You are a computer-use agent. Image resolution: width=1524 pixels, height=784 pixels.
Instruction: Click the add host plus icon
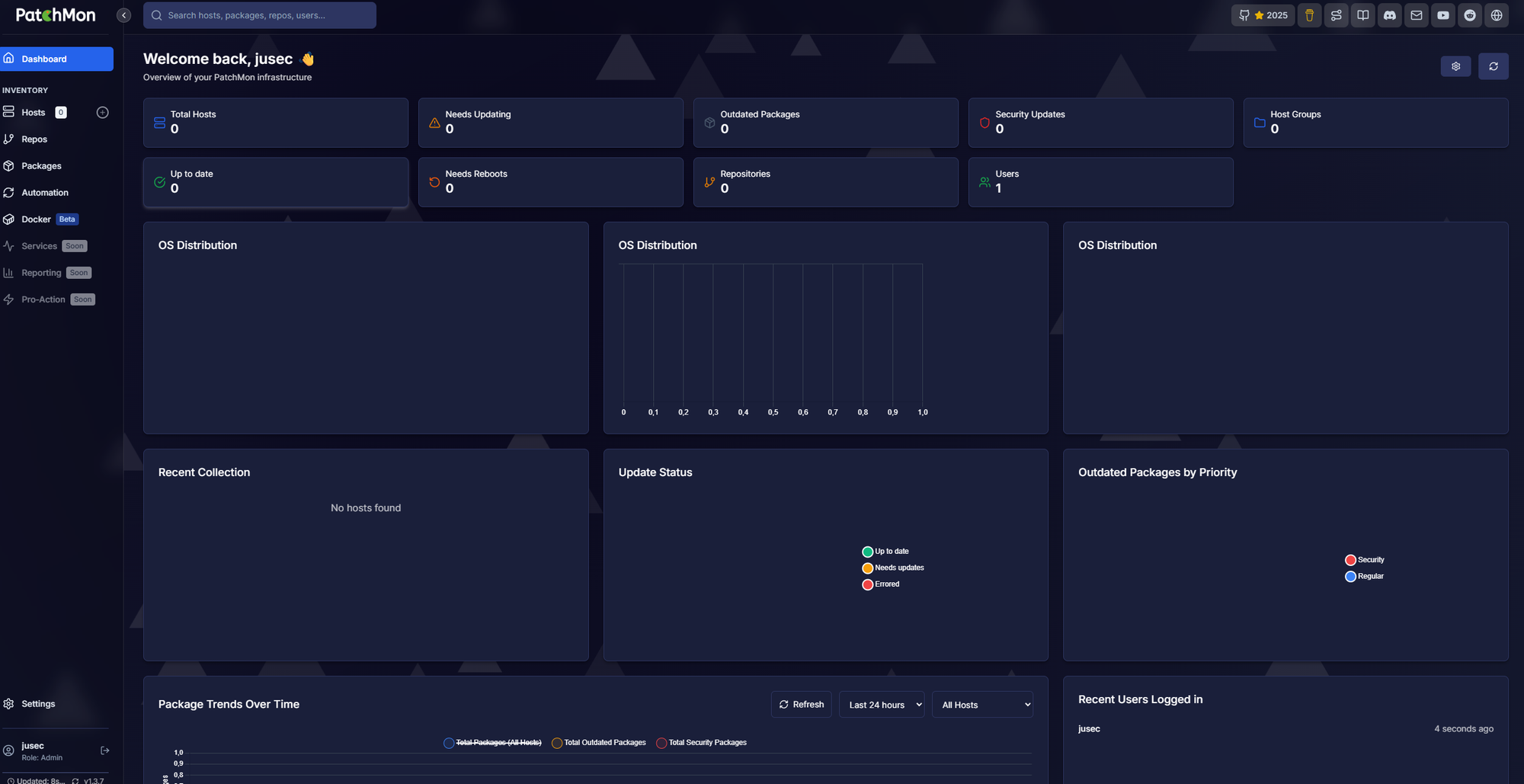(x=103, y=113)
